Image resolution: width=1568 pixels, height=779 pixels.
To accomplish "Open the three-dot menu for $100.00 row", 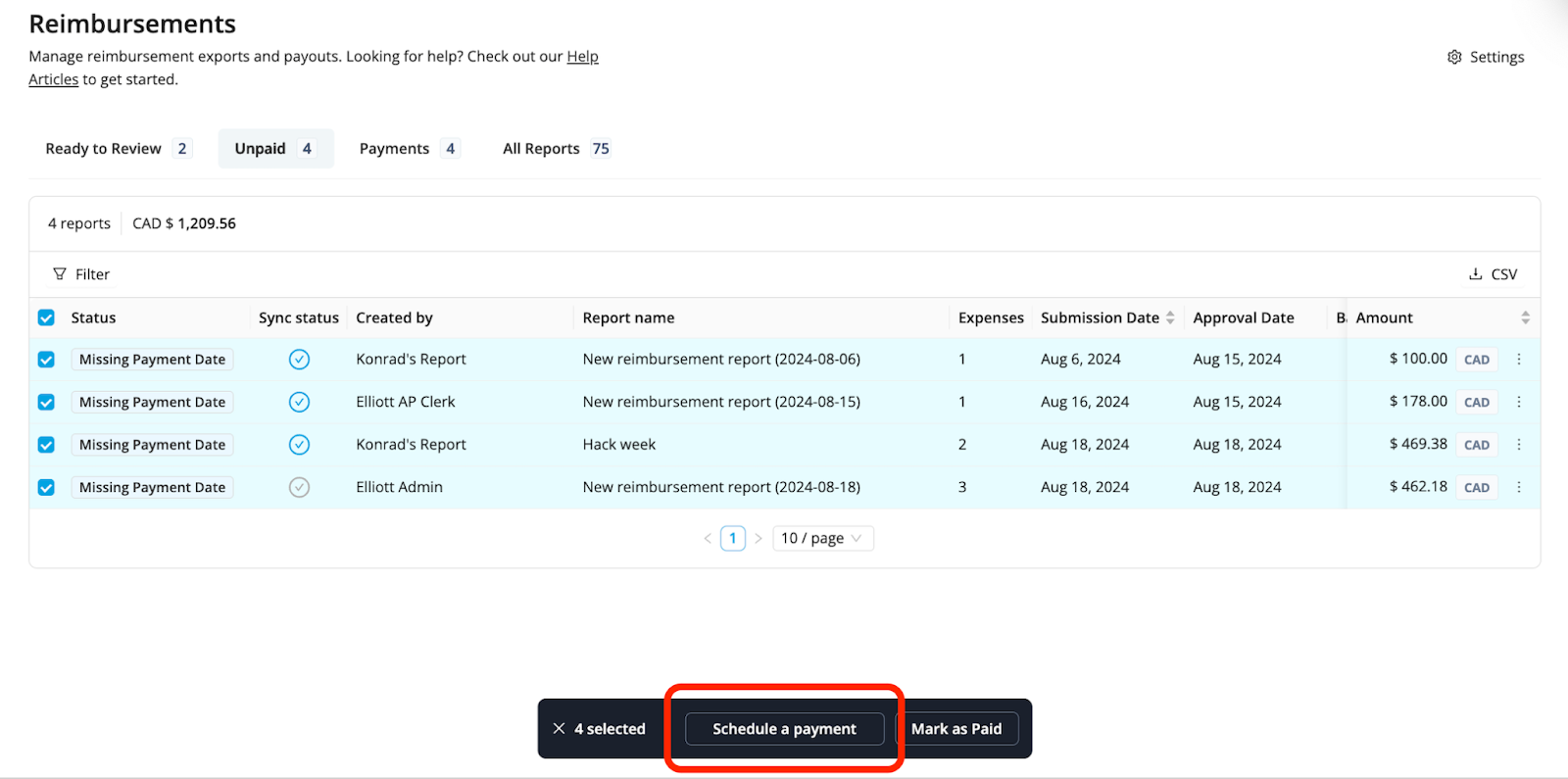I will click(1519, 360).
